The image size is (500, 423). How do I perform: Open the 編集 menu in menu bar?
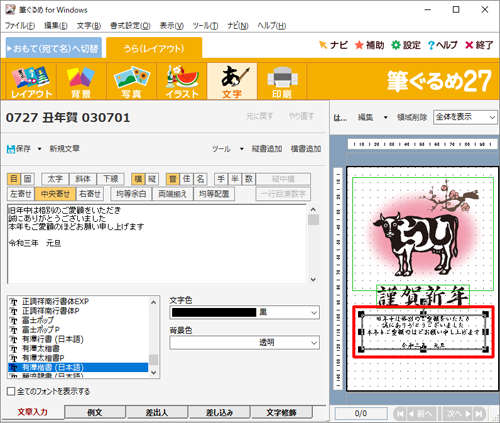pos(56,26)
